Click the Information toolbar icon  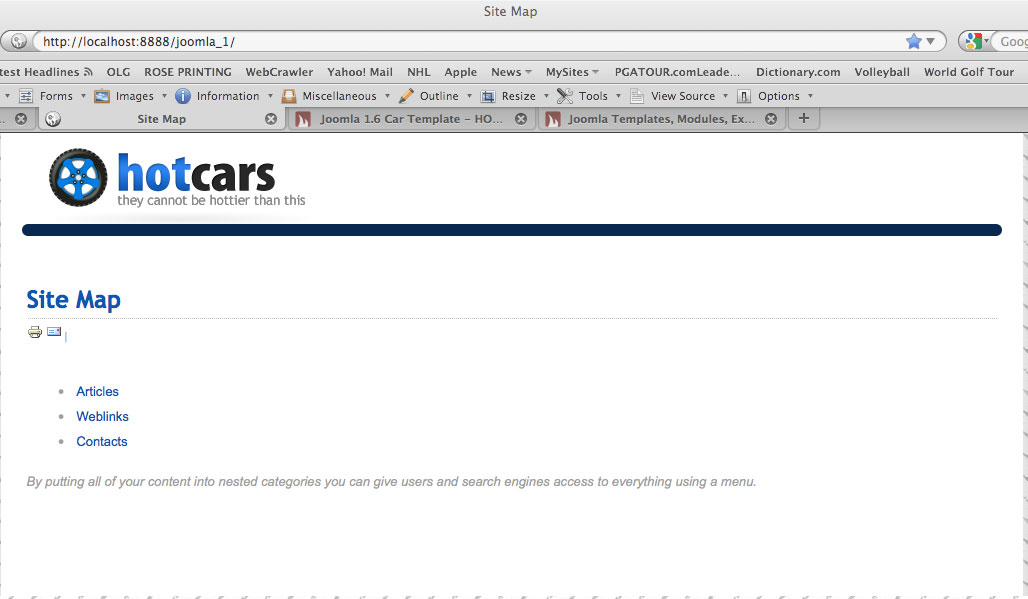(x=183, y=96)
